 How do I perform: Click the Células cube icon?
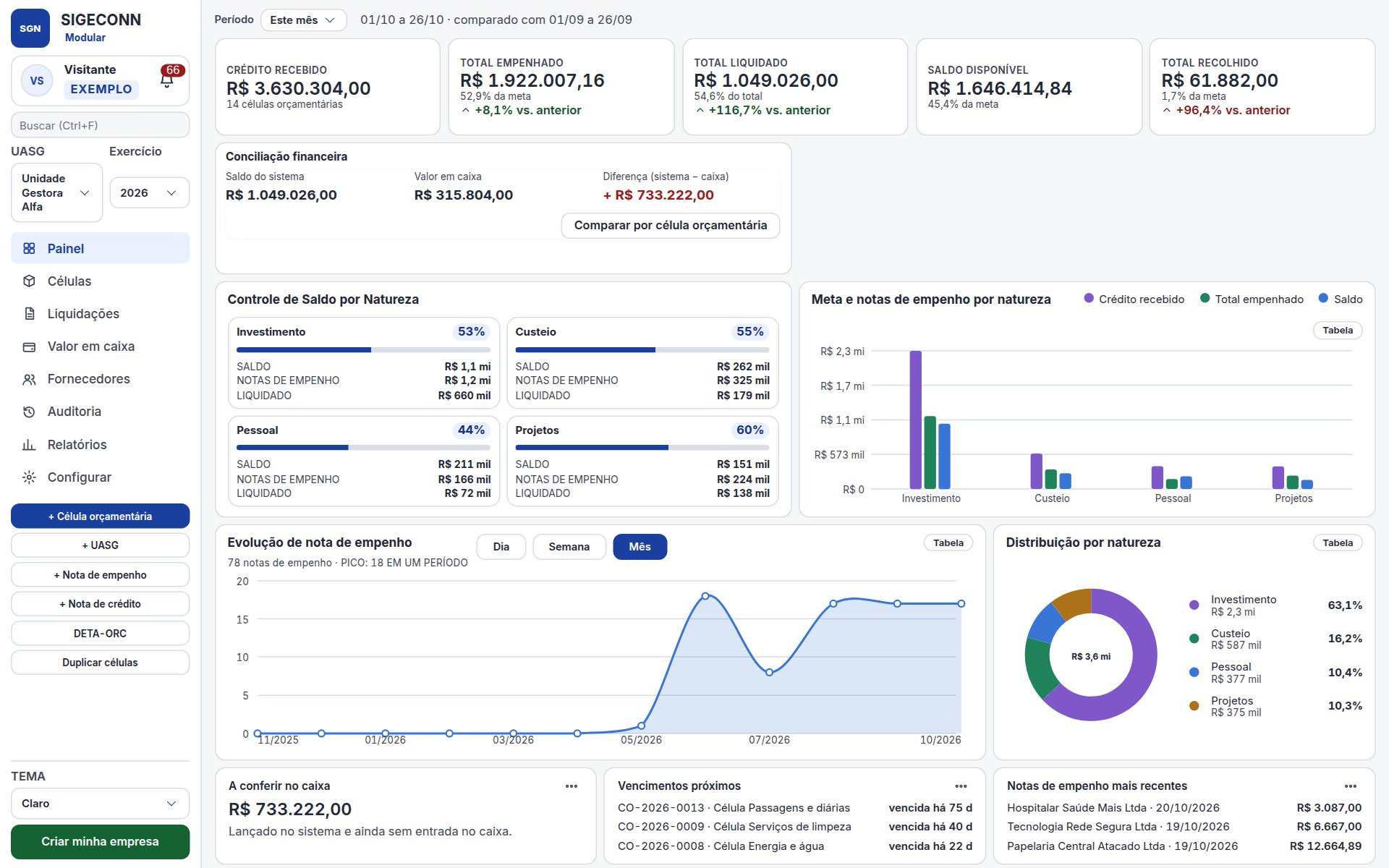[x=29, y=281]
